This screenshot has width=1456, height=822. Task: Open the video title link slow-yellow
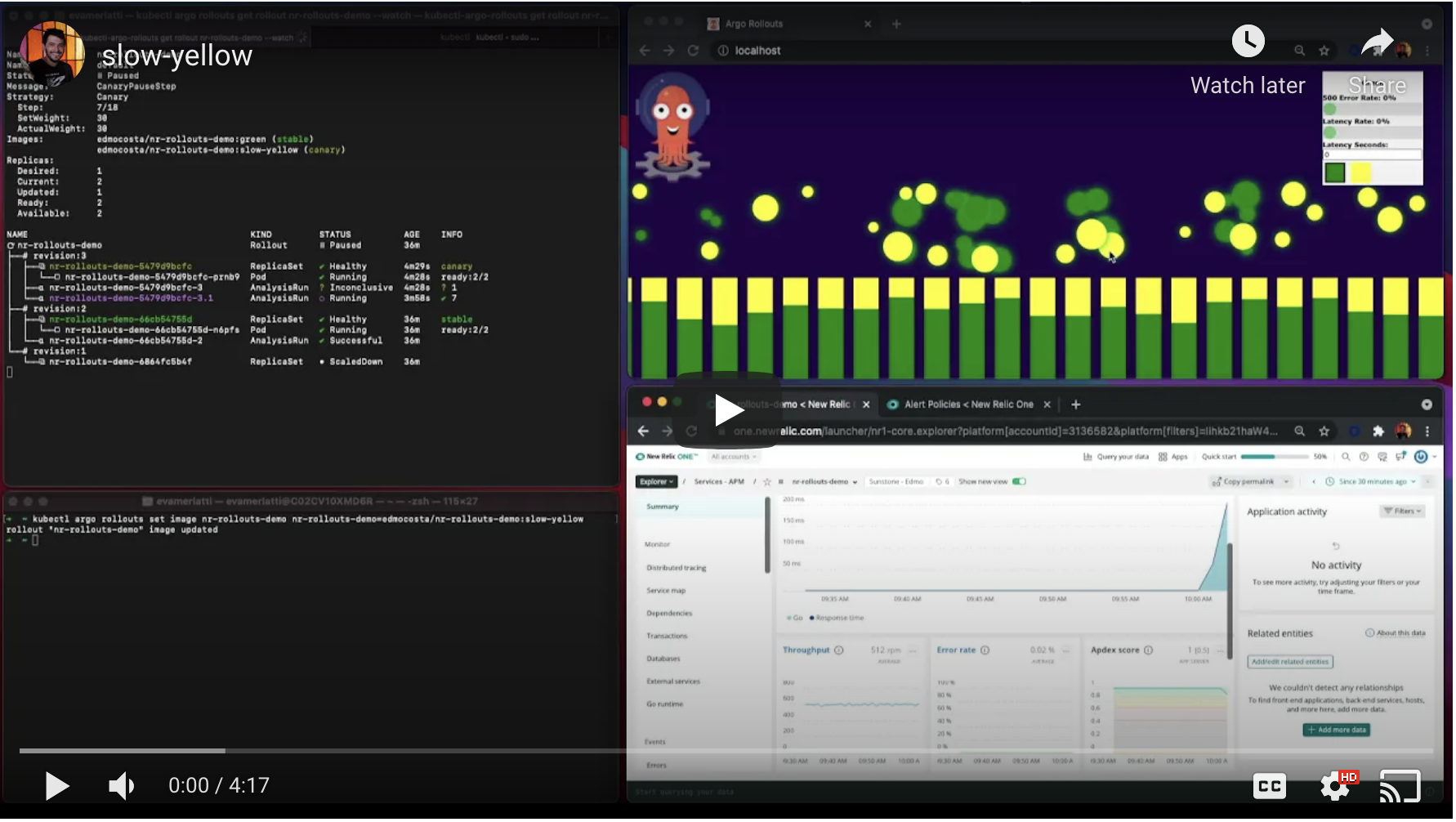point(176,56)
